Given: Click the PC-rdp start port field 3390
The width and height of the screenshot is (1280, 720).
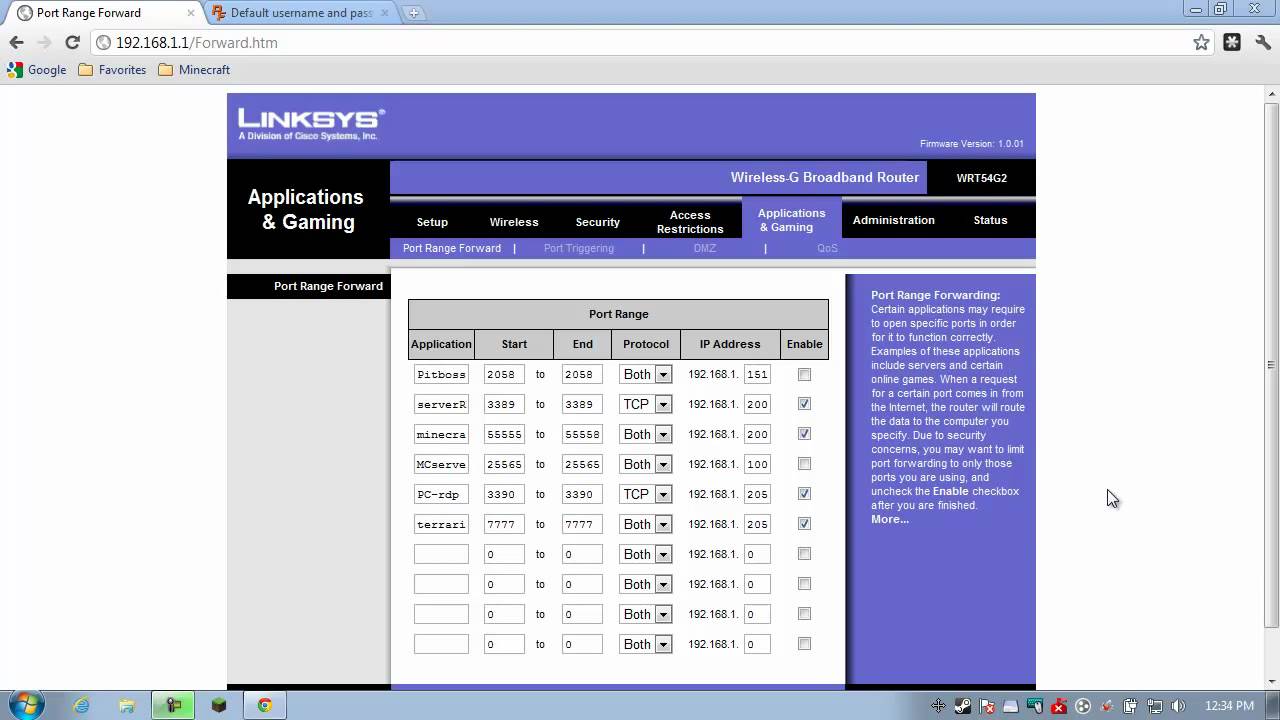Looking at the screenshot, I should [x=504, y=494].
